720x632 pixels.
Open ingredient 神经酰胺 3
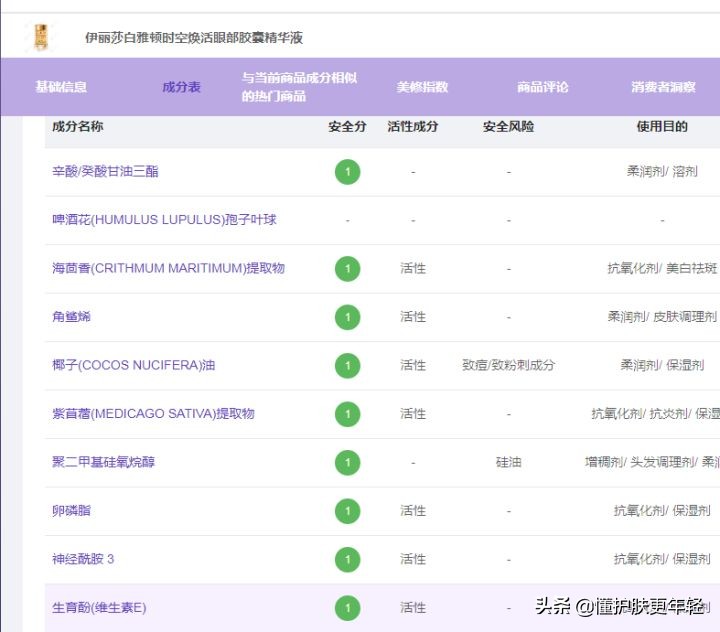[x=83, y=559]
